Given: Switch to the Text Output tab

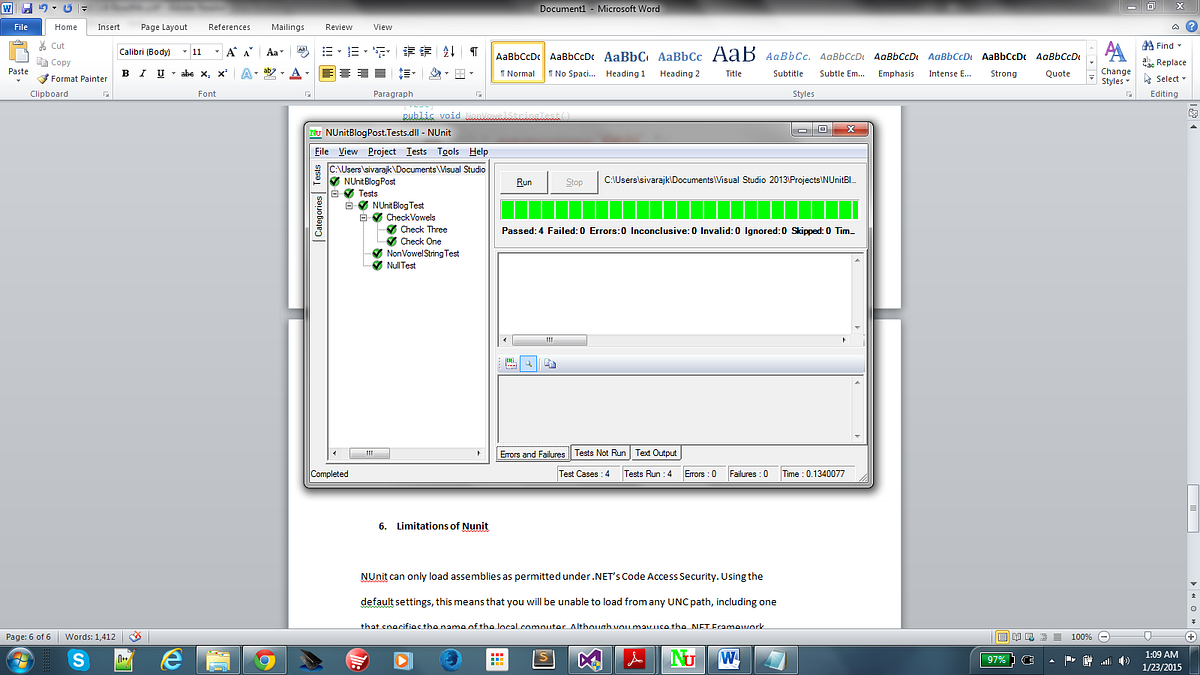Looking at the screenshot, I should coord(656,453).
